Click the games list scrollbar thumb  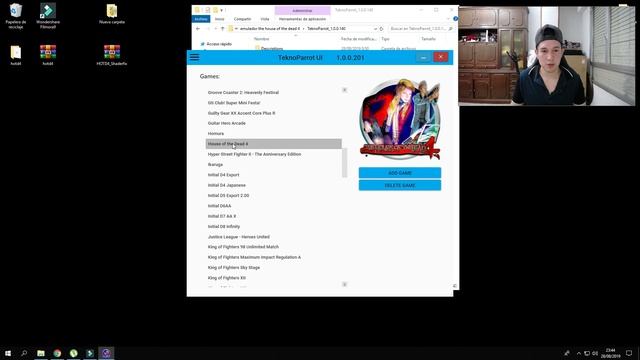click(x=344, y=162)
